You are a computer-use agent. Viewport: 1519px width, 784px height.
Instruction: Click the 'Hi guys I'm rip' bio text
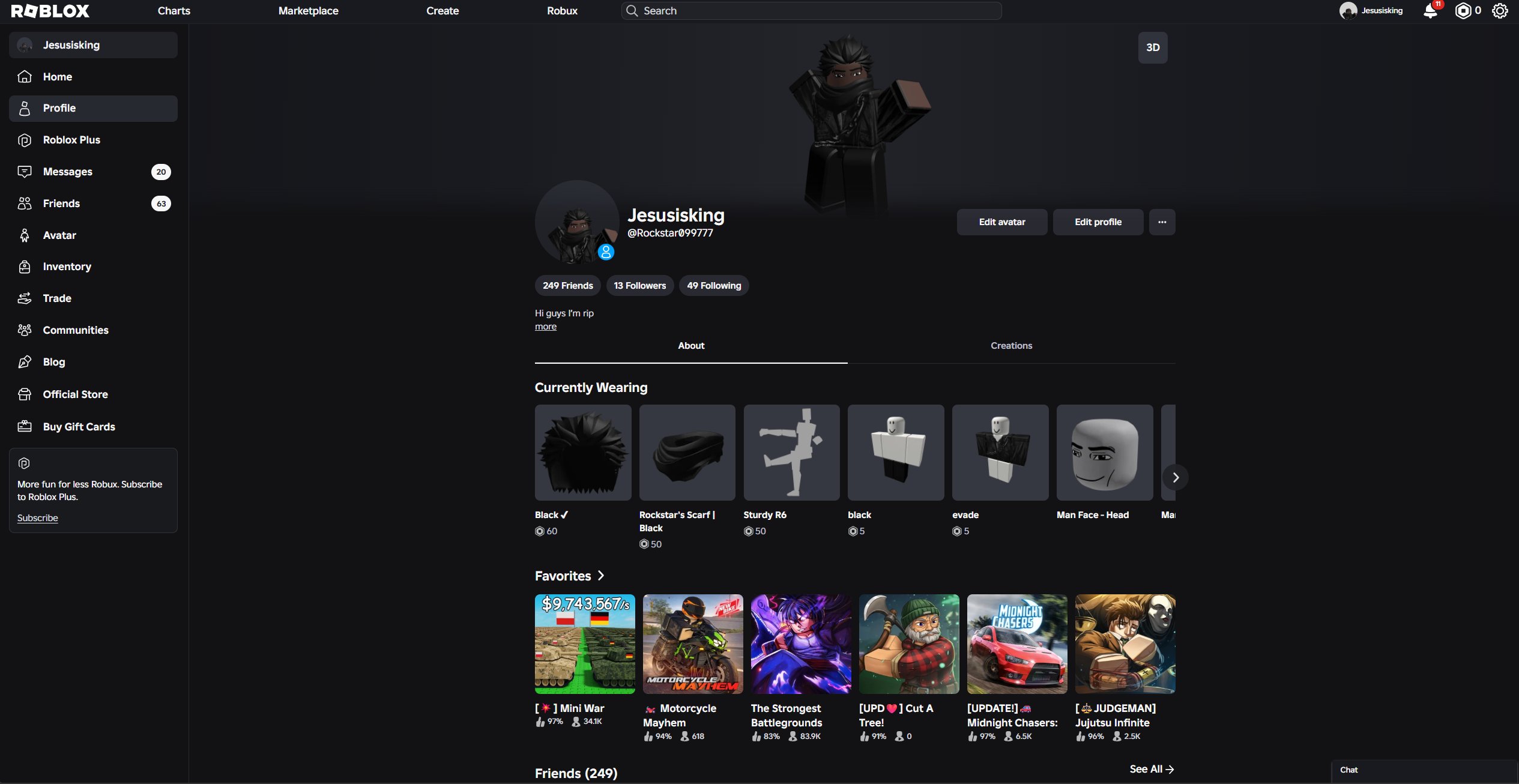click(564, 313)
